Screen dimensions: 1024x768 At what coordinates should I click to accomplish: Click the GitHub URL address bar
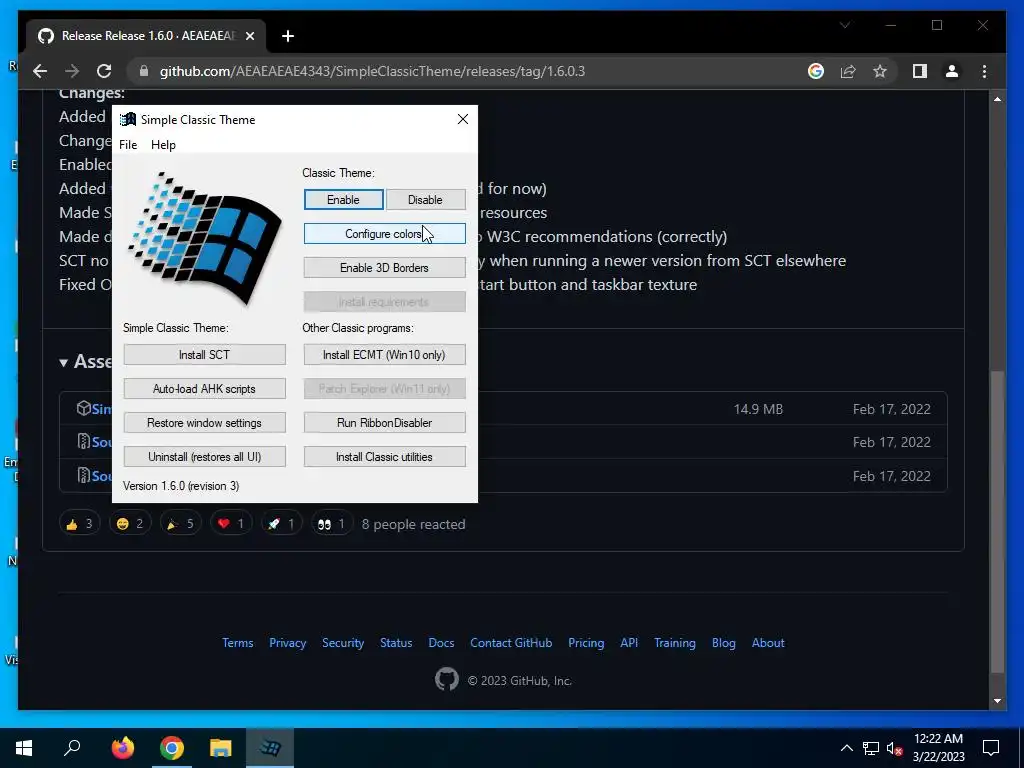click(372, 71)
